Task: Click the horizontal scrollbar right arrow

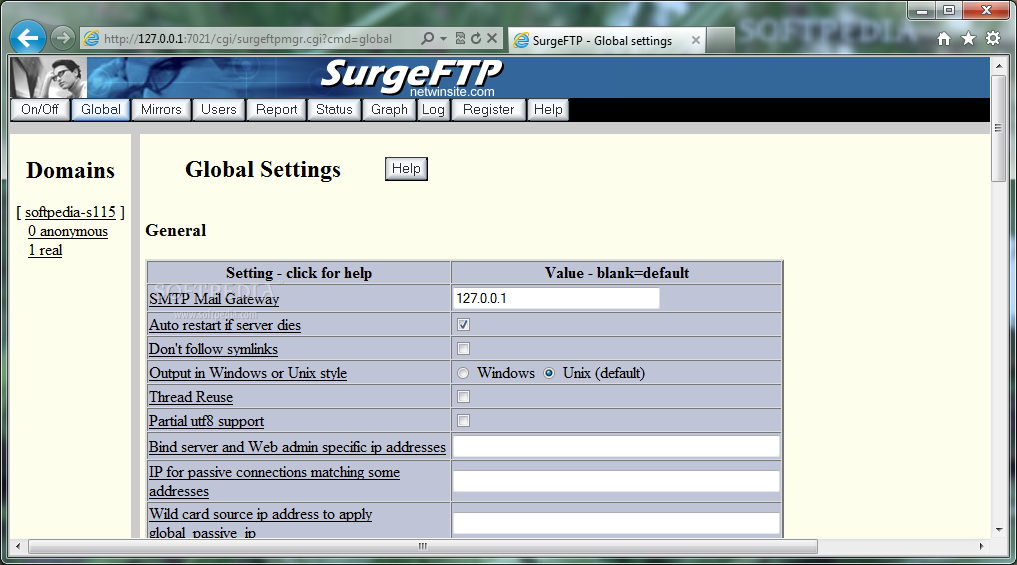Action: (x=981, y=546)
